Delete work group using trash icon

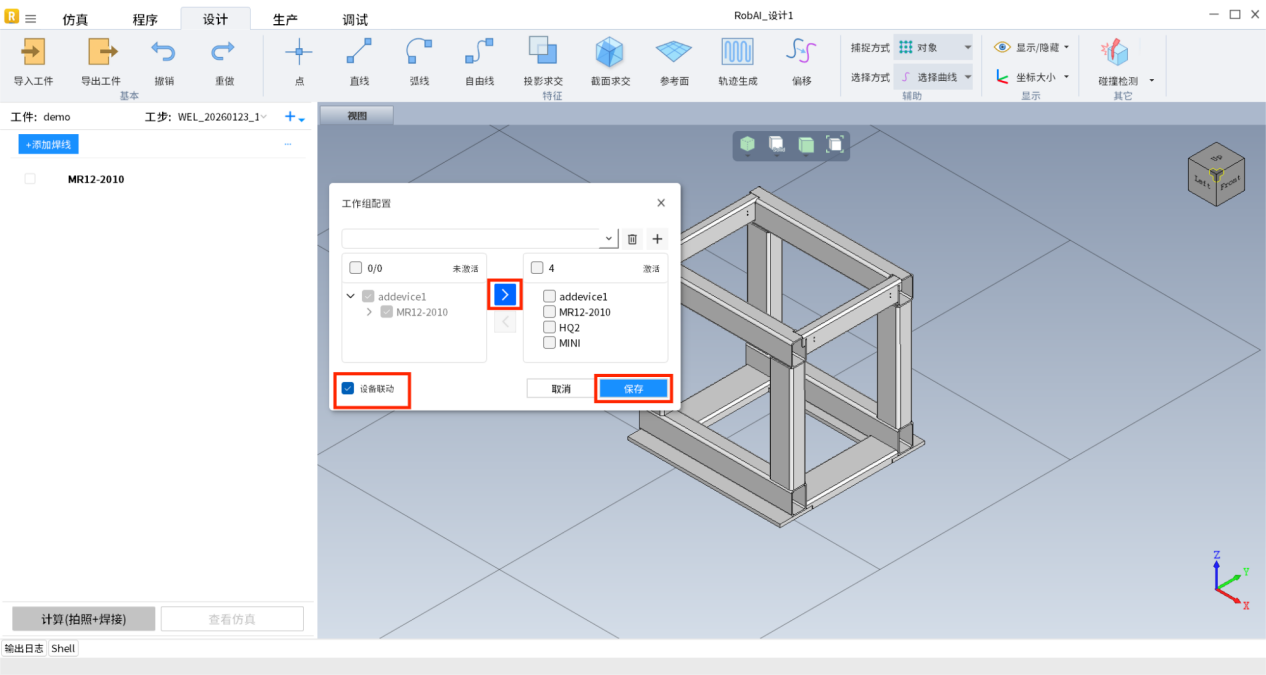pos(632,239)
